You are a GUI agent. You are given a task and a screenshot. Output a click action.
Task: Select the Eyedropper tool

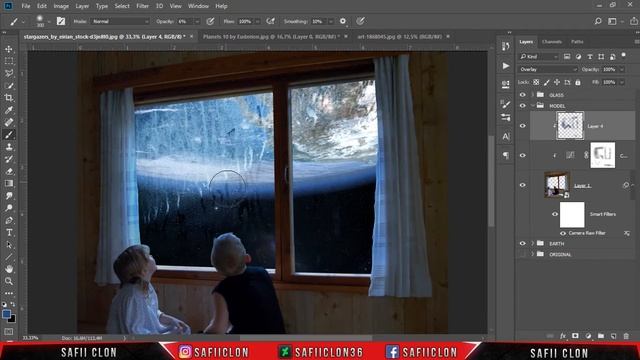[9, 110]
